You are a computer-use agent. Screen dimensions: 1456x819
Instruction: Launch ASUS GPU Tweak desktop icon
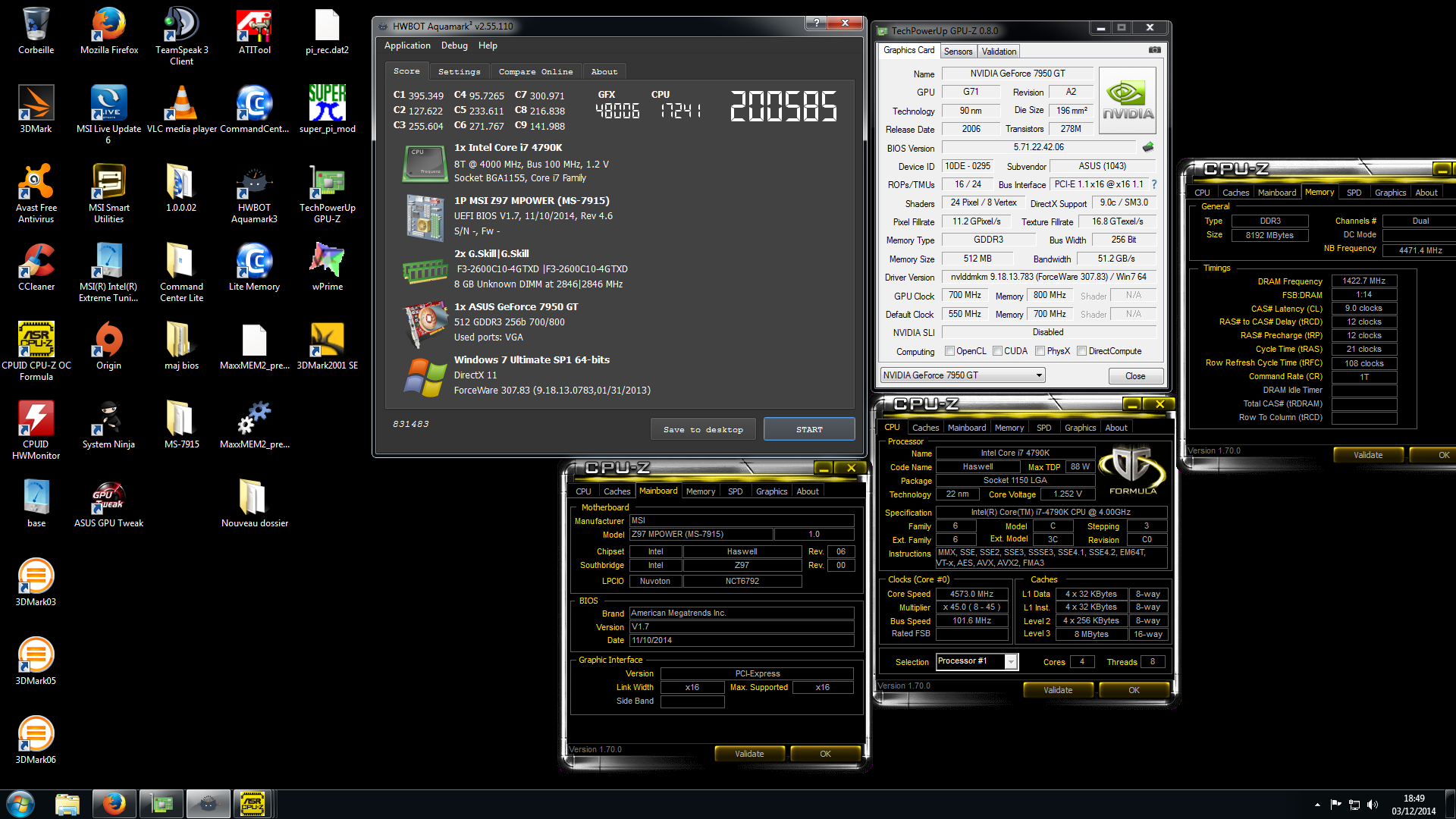109,504
